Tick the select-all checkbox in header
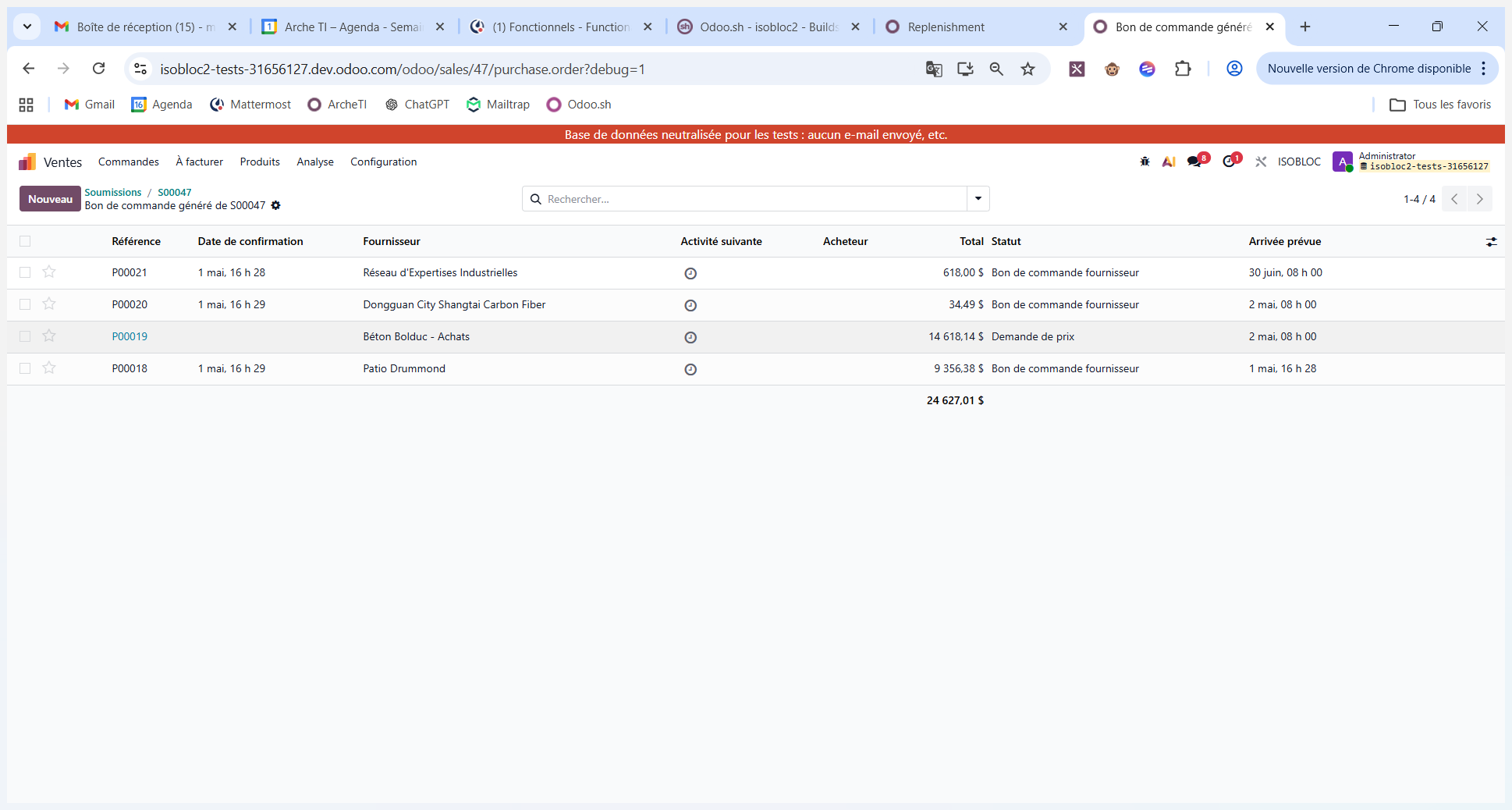This screenshot has height=810, width=1512. [x=25, y=241]
